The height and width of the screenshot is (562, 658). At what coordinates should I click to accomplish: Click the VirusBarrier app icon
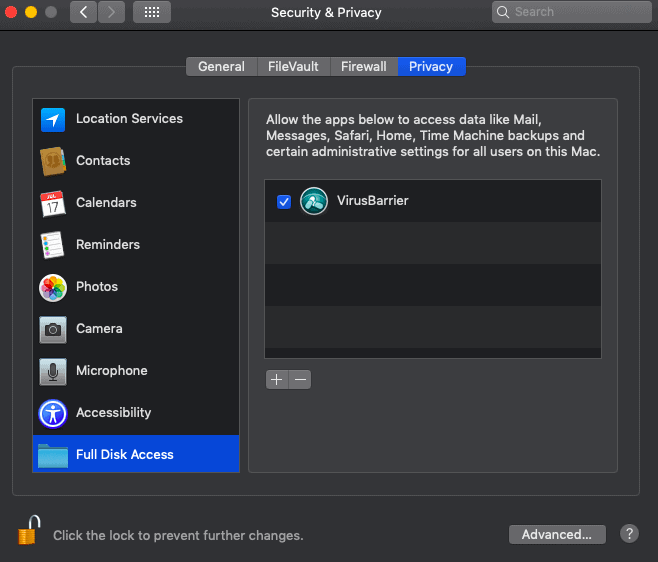click(x=314, y=201)
